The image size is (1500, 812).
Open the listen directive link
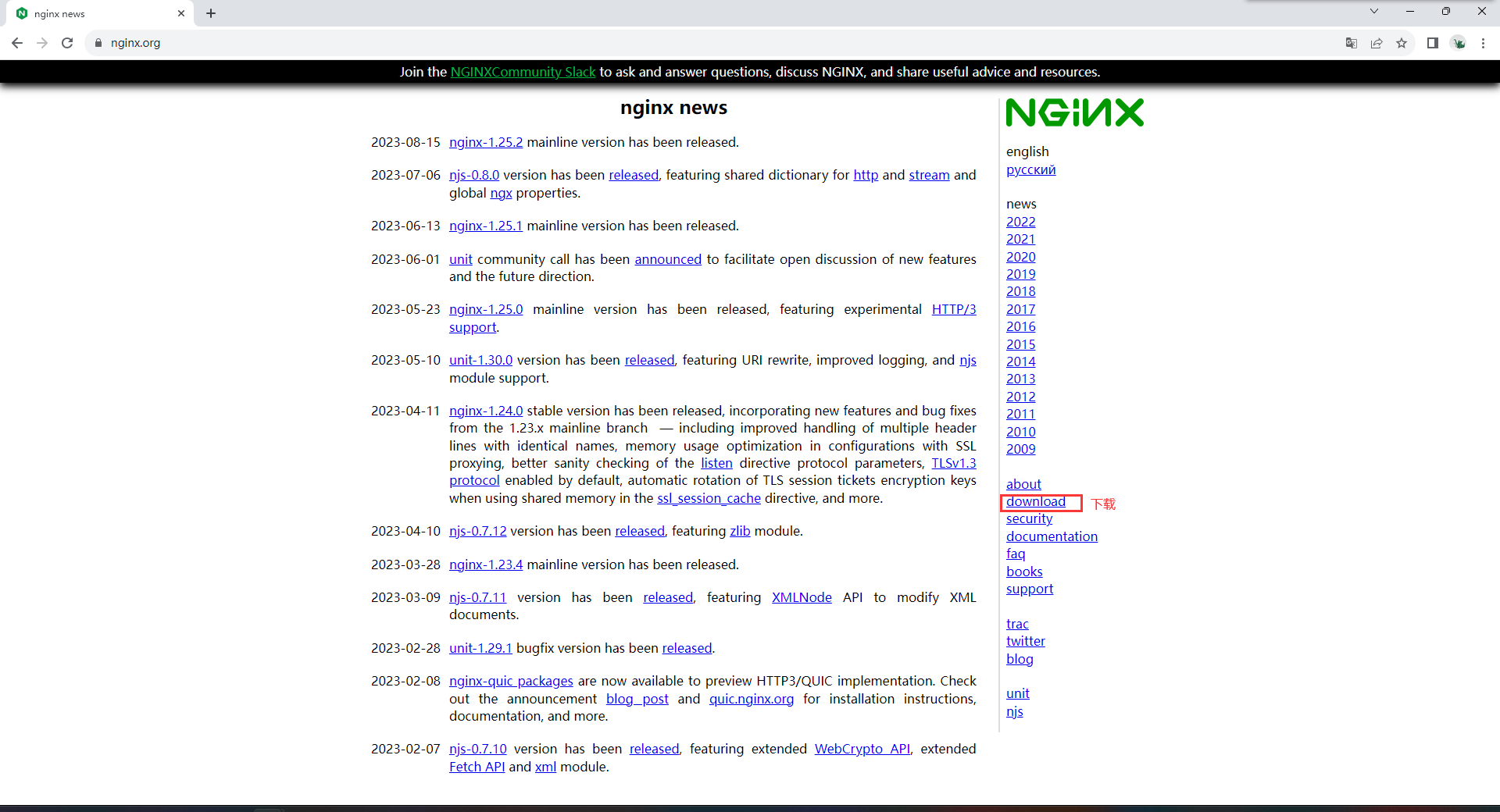tap(716, 463)
